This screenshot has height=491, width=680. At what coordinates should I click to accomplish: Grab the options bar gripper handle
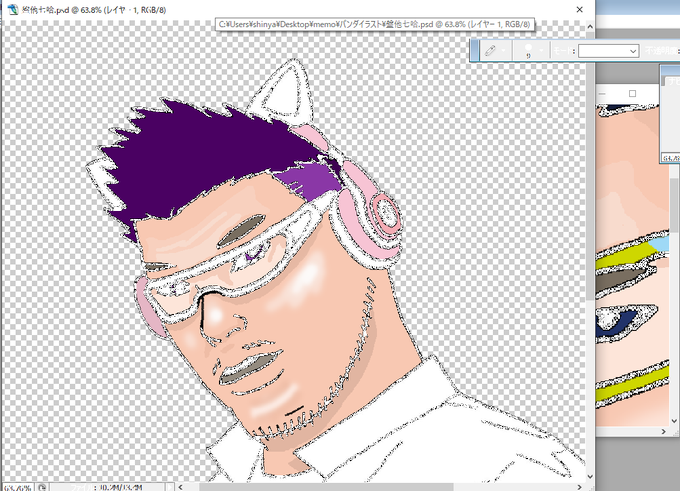[x=475, y=50]
